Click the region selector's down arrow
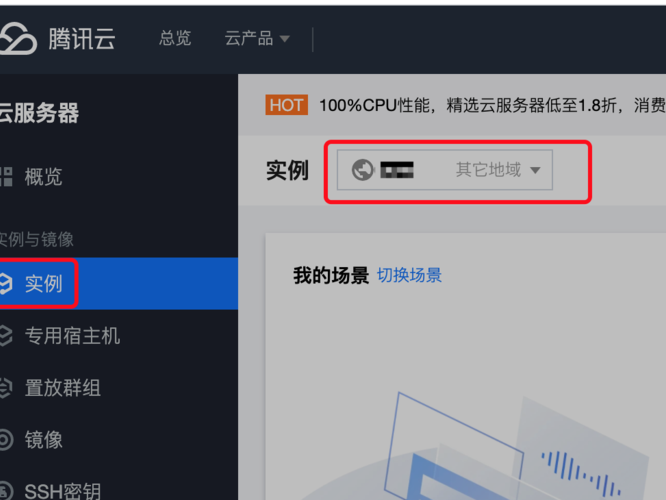Screen dimensions: 666x500 pyautogui.click(x=535, y=170)
